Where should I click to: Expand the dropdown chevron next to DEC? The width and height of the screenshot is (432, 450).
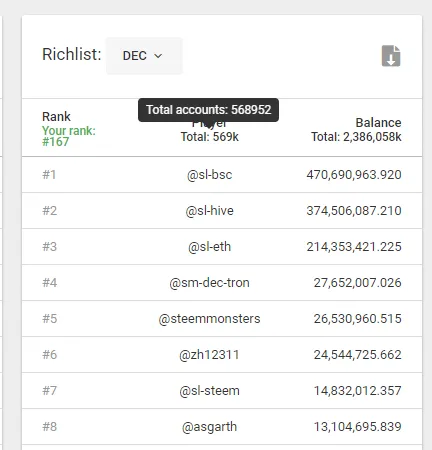(x=158, y=56)
